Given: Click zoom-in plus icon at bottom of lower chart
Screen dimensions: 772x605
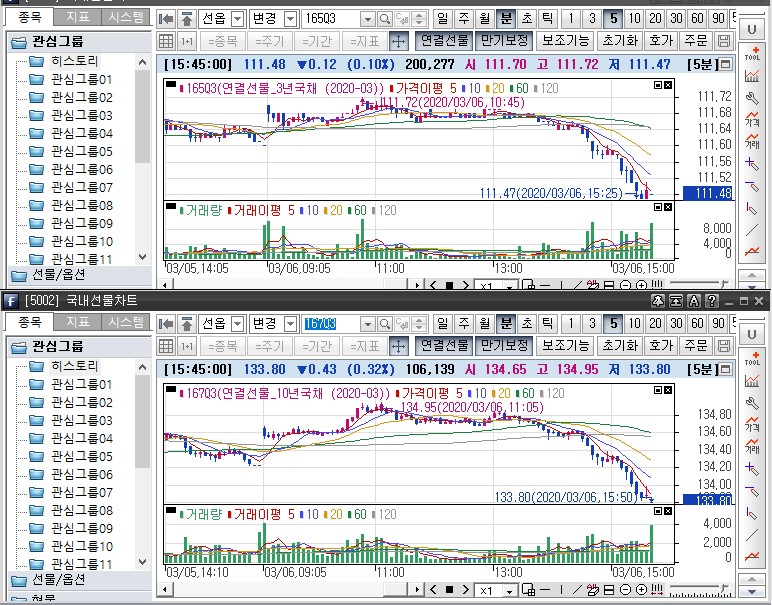Looking at the screenshot, I should 641,591.
